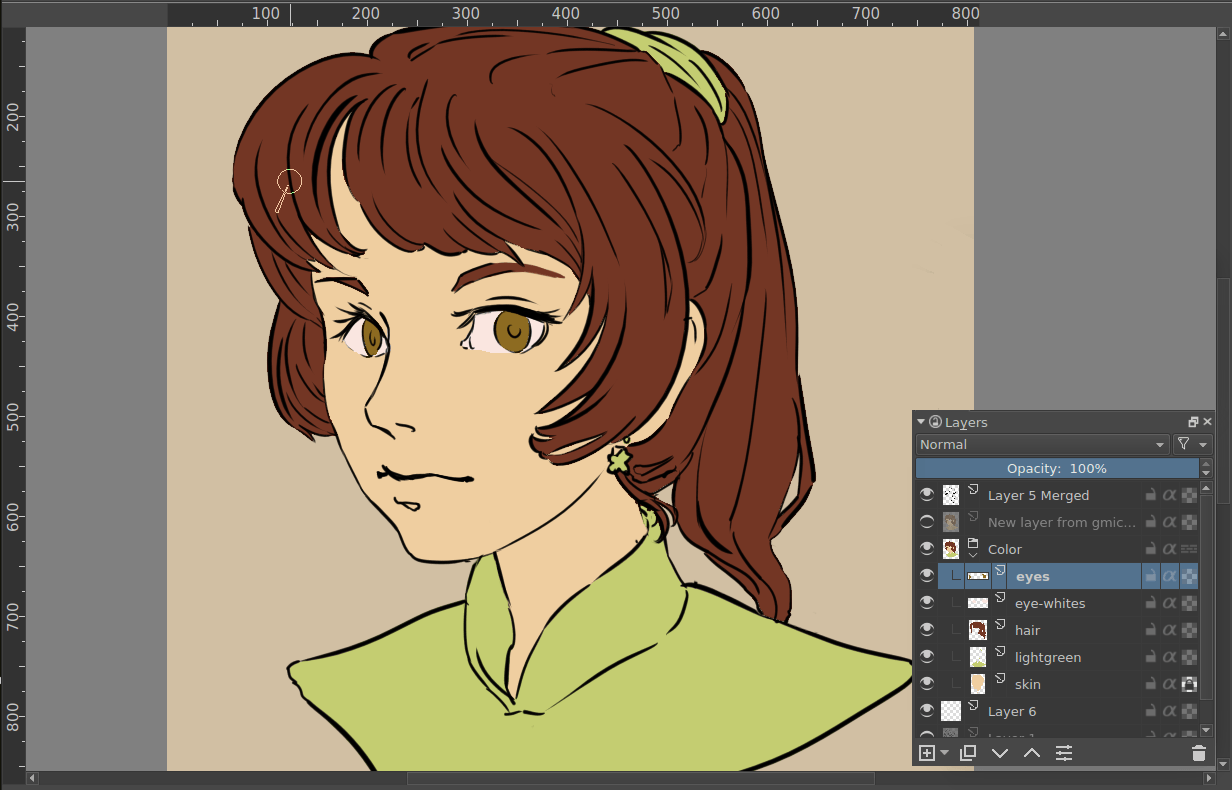Open layer properties settings icon
The height and width of the screenshot is (790, 1232).
point(1064,753)
